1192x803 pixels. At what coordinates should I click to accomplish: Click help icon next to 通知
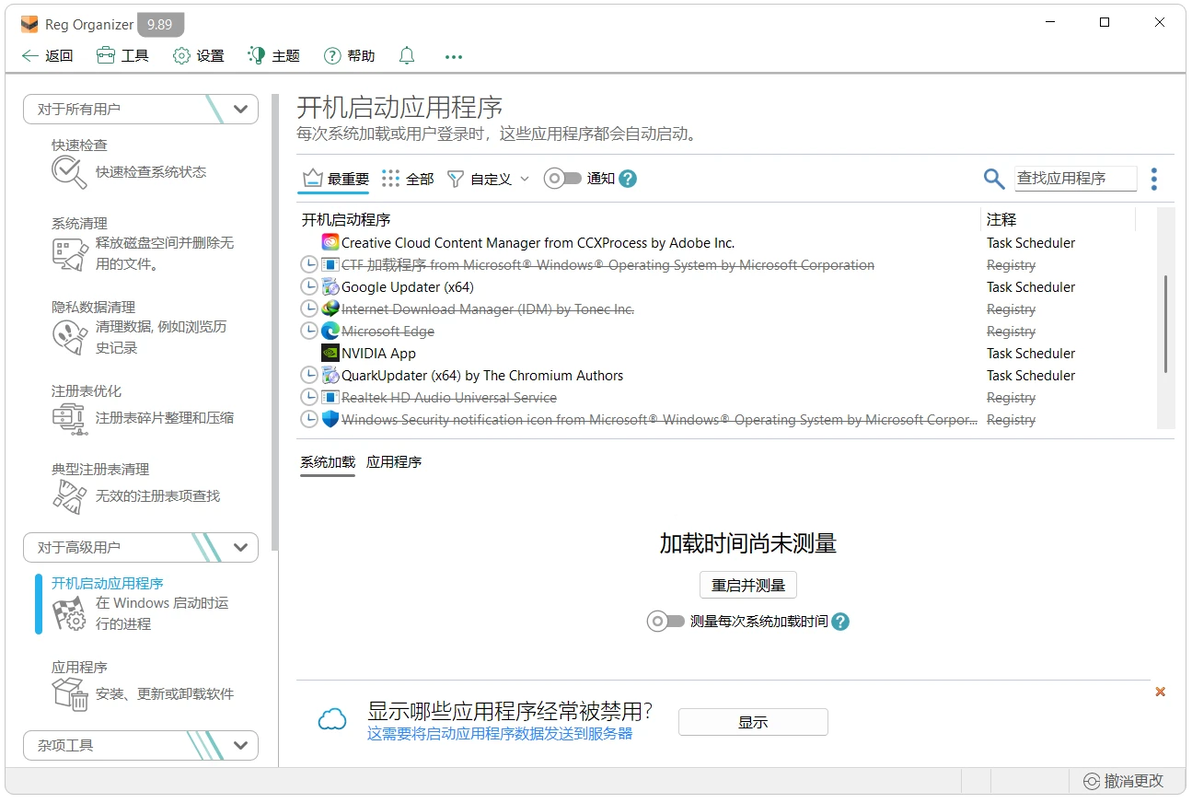(628, 179)
